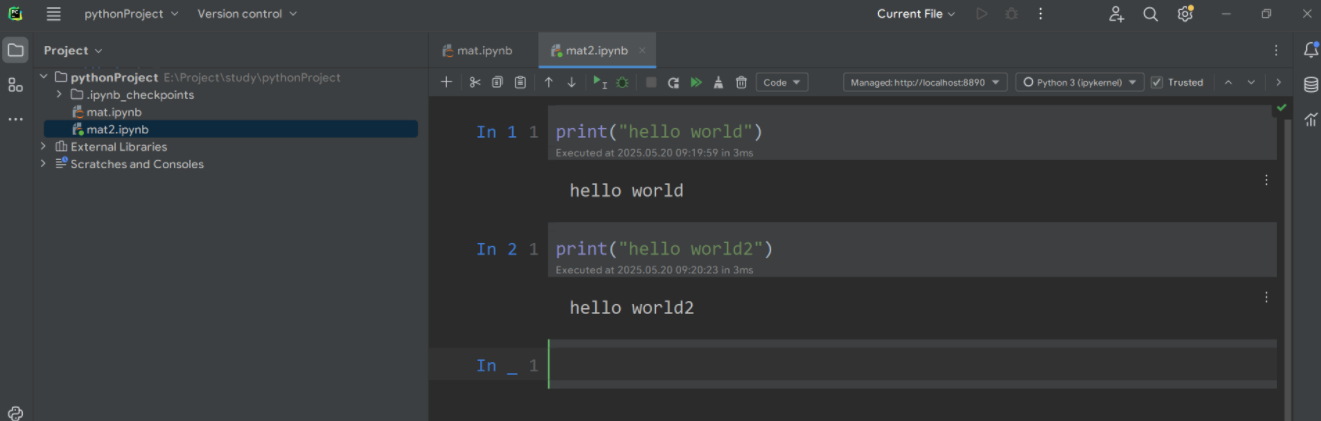
Task: Click the print("hello world") code cell
Action: pos(912,132)
